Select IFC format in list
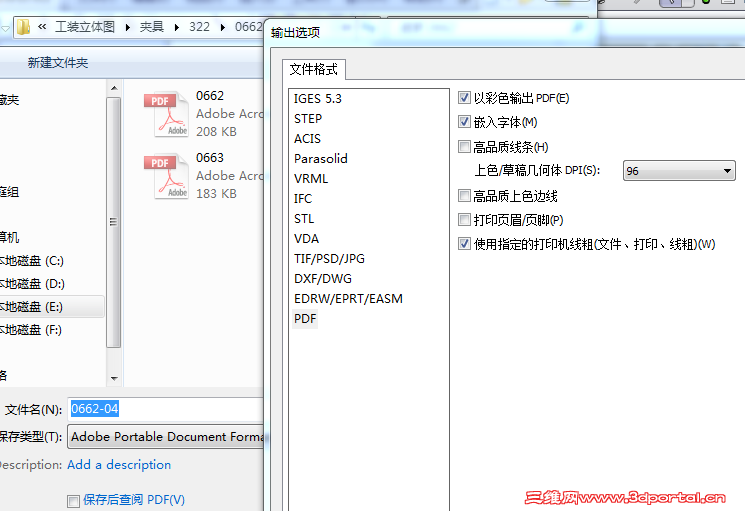 coord(303,199)
